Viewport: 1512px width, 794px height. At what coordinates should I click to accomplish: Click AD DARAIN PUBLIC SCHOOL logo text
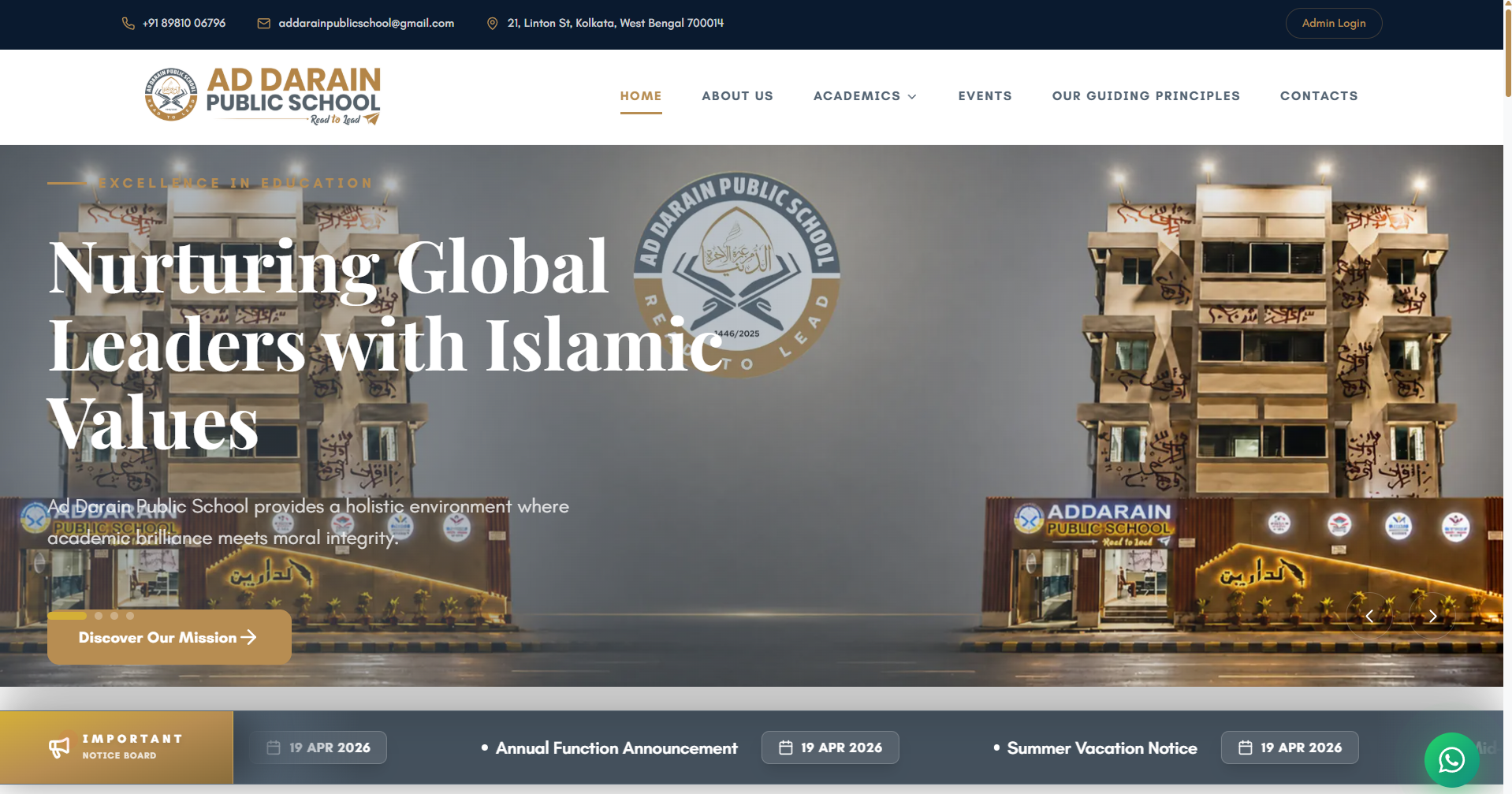[x=293, y=96]
